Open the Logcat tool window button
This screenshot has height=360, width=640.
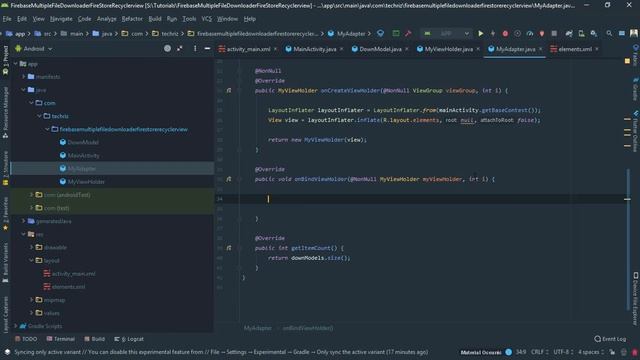(129, 339)
